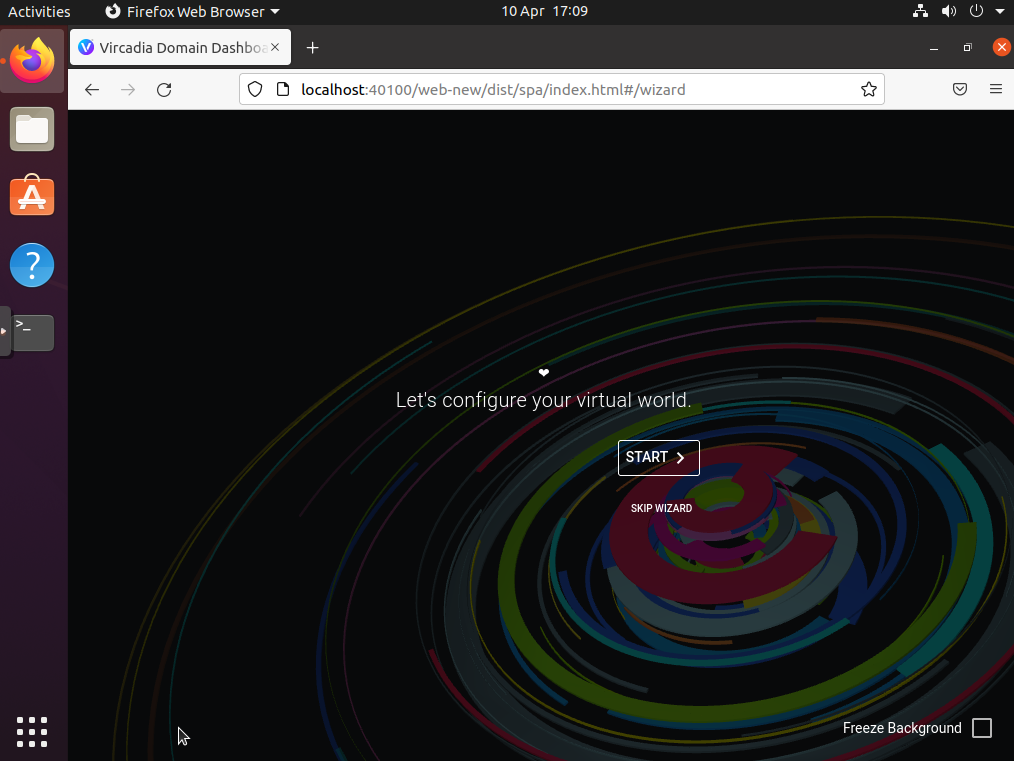Open the Firefox application menu
Screen dimensions: 1014x761
[996, 89]
